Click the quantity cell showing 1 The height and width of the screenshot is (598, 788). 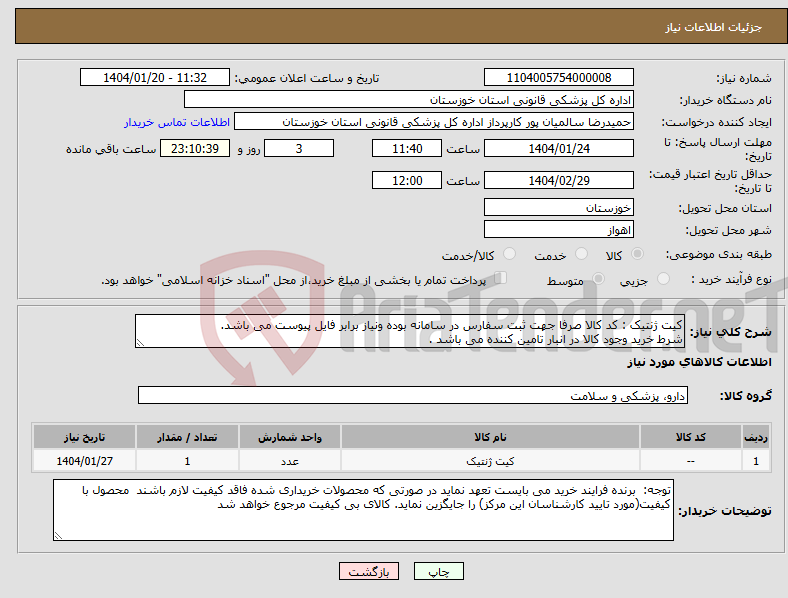coord(187,461)
